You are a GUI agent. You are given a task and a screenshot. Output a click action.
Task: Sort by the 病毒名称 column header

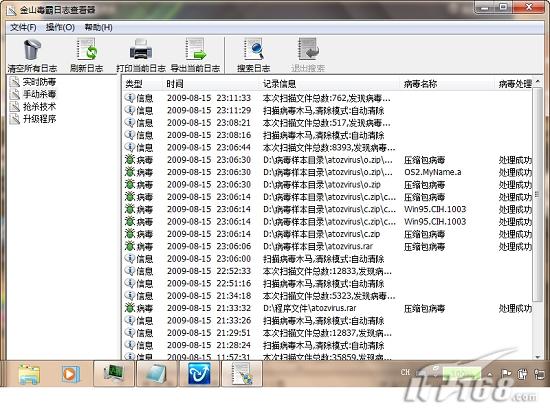420,84
